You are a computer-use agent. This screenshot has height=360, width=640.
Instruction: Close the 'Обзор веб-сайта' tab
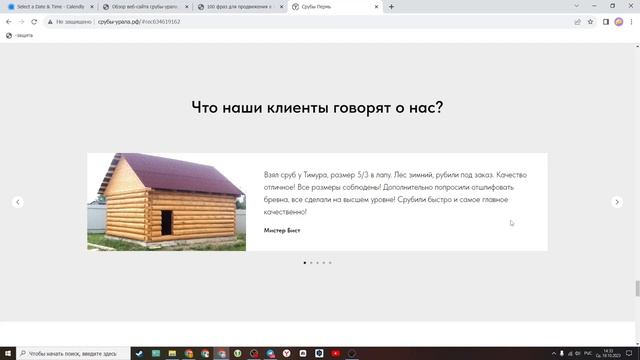[187, 7]
